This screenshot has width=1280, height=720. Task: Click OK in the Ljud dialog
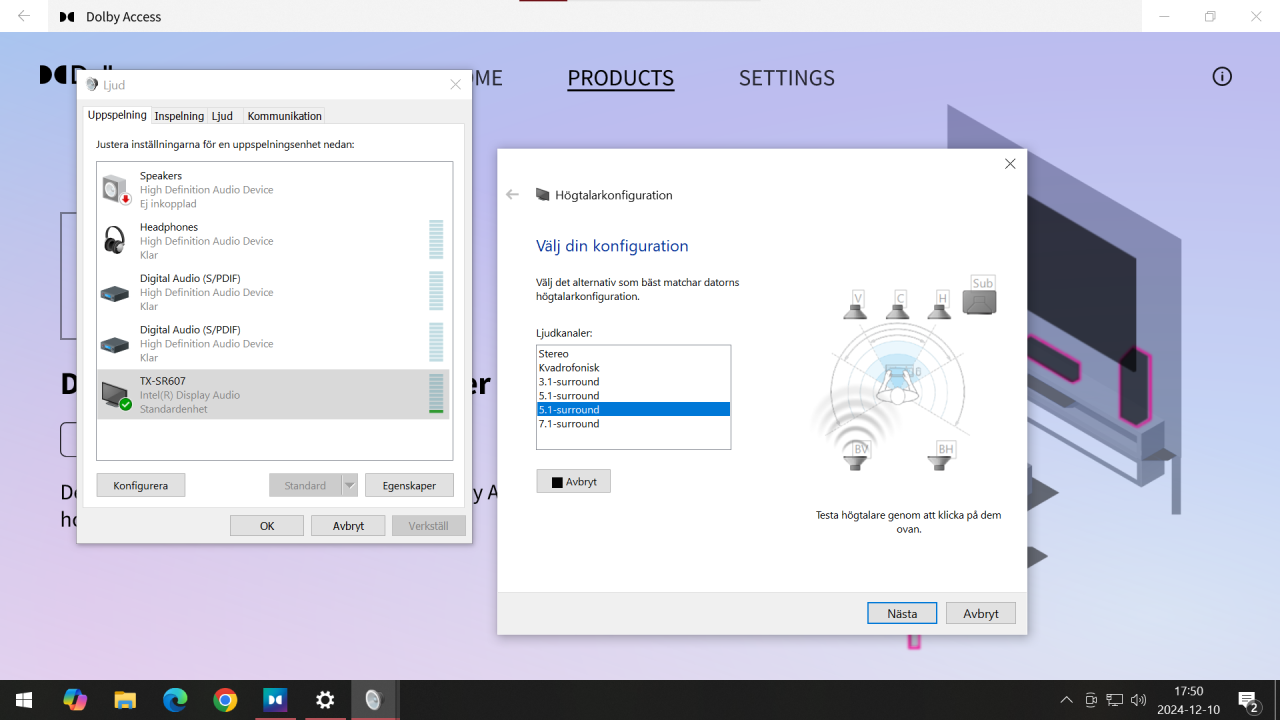tap(267, 525)
